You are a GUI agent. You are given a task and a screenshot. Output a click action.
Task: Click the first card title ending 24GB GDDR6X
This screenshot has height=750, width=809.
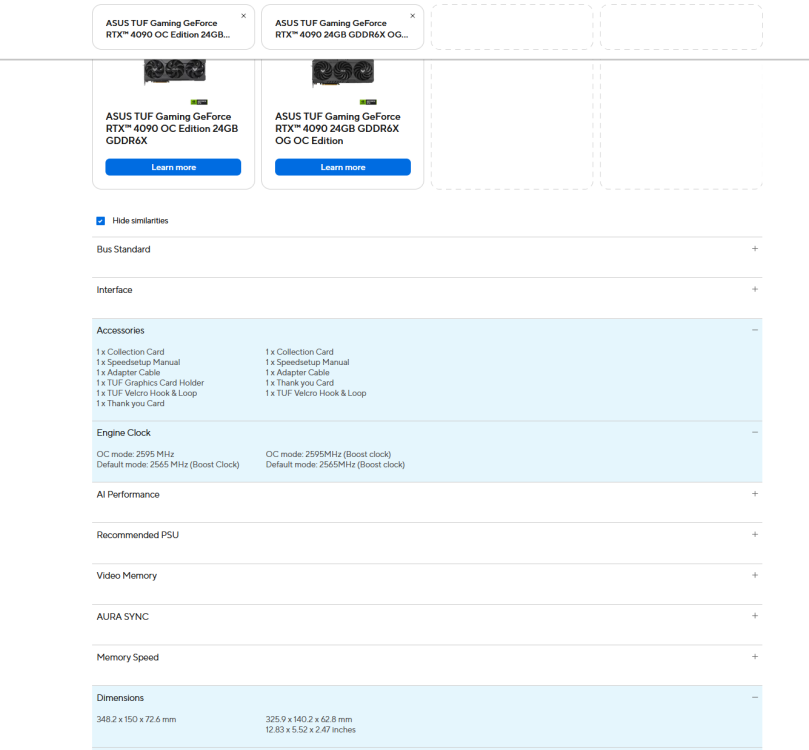click(x=172, y=128)
